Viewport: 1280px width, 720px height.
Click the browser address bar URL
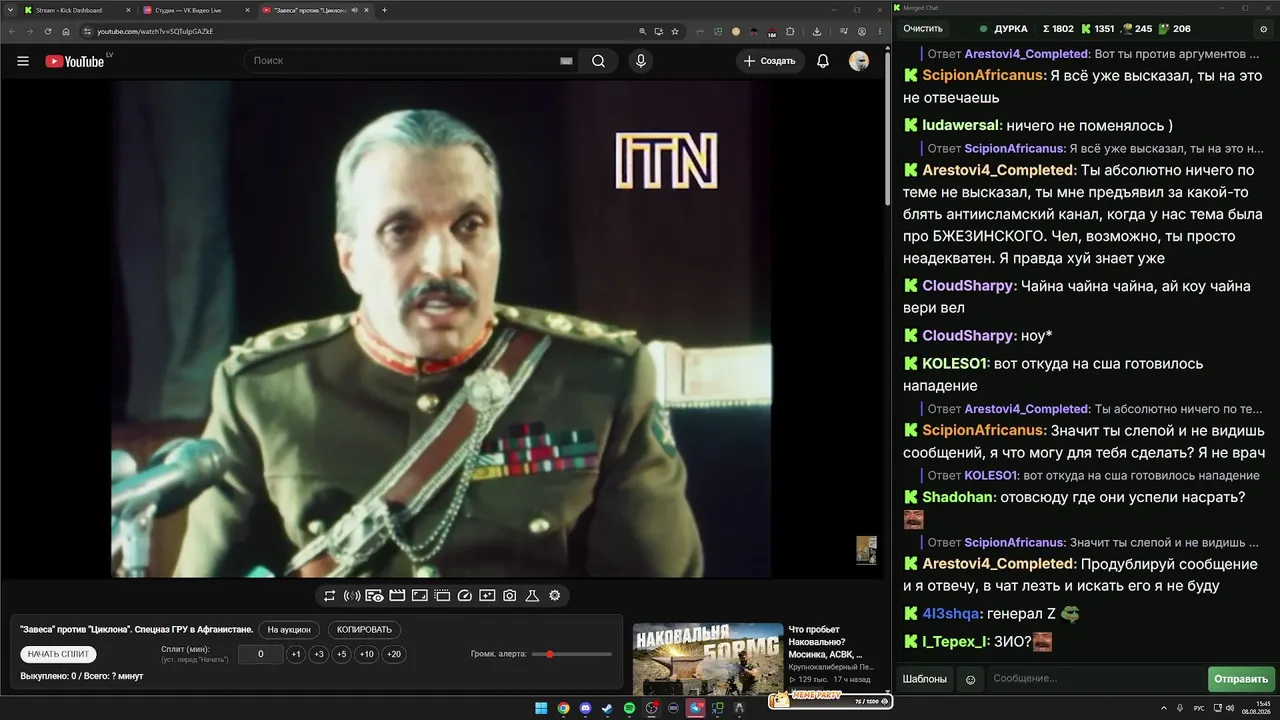pyautogui.click(x=155, y=31)
